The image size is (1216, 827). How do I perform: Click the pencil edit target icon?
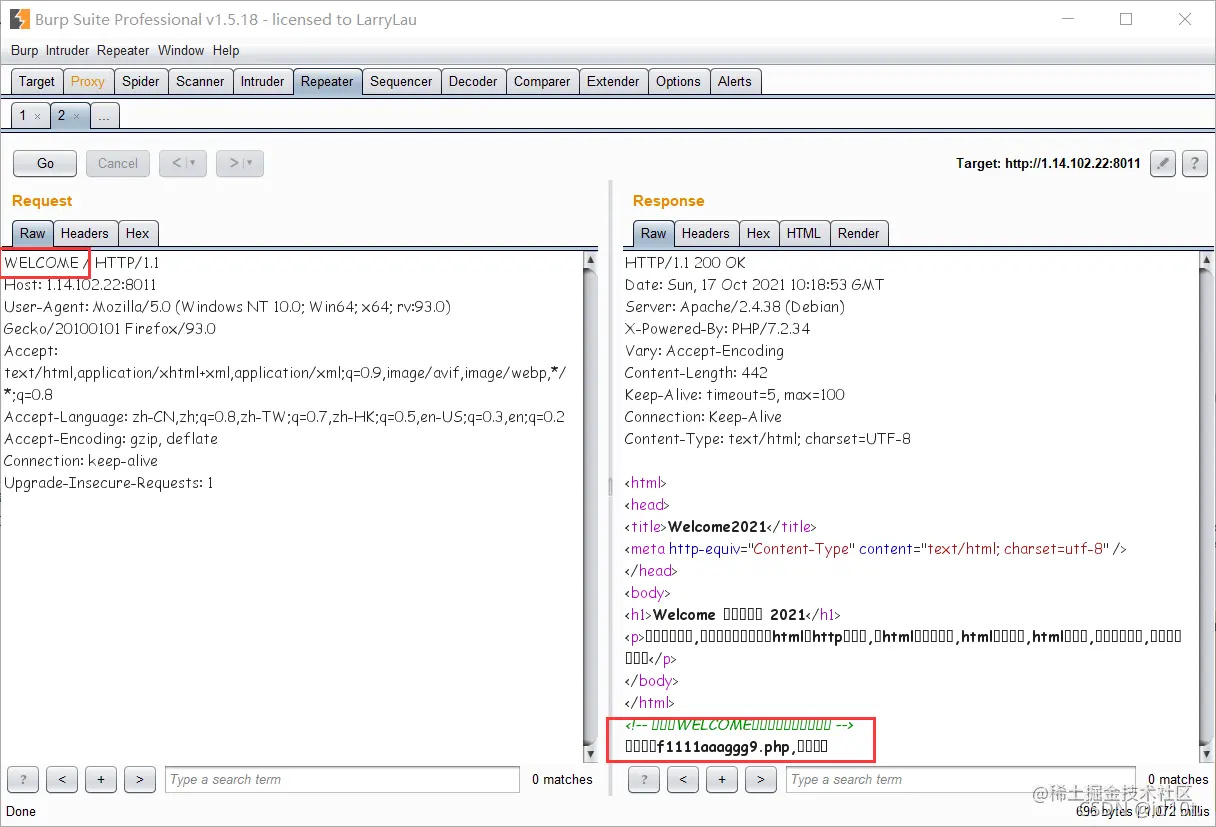point(1162,163)
